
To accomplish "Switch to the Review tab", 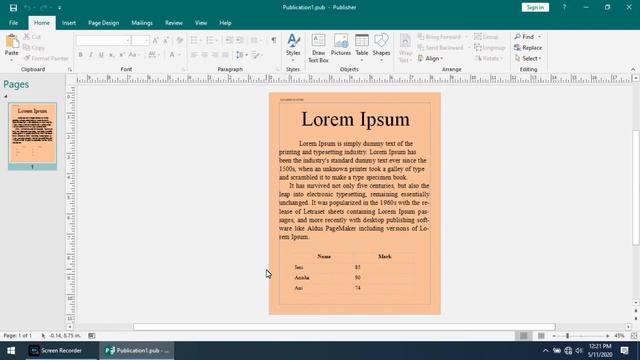I will coord(174,23).
